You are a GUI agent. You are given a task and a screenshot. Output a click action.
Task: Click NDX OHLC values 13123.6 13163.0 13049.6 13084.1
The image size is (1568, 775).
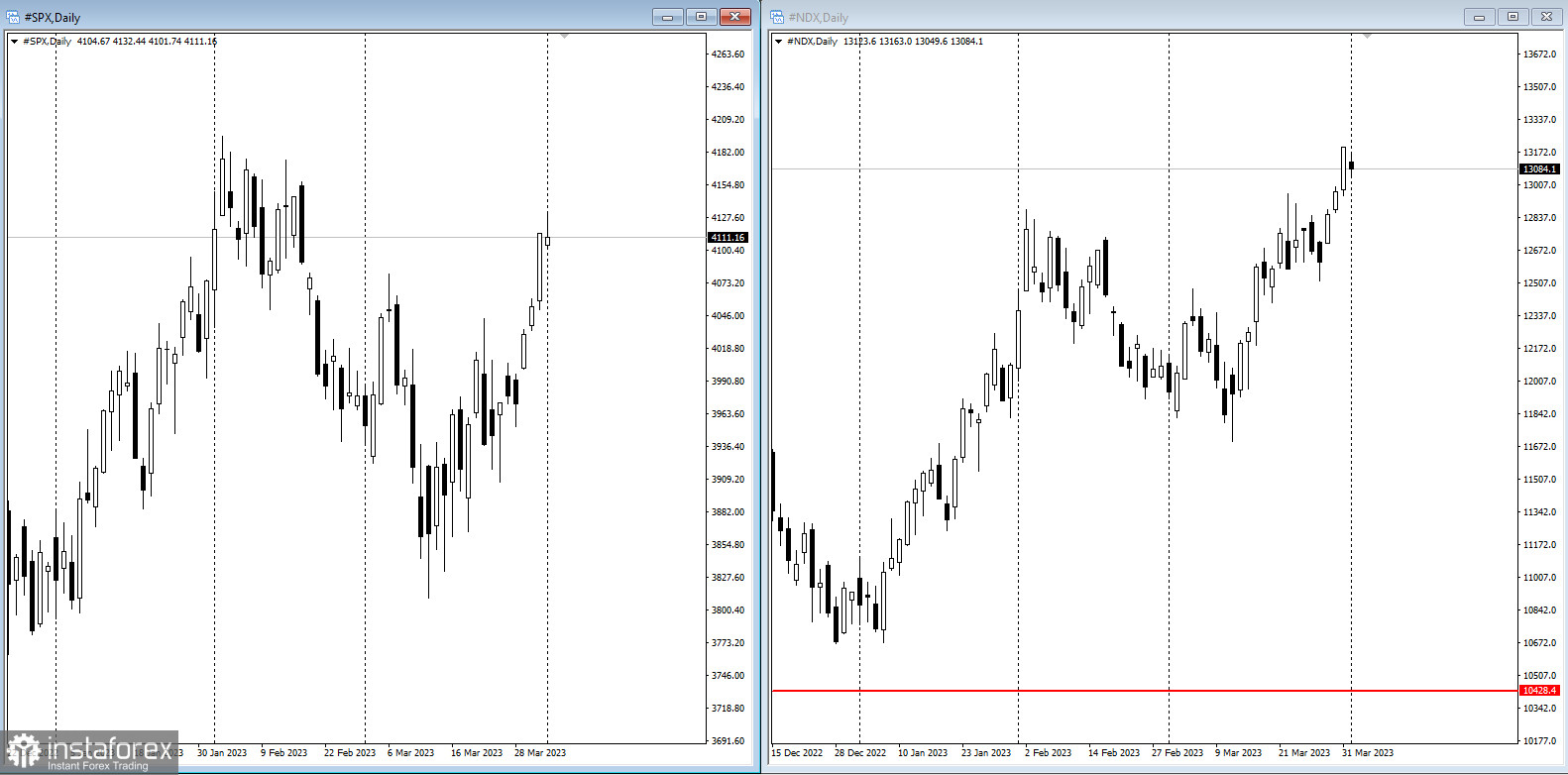pyautogui.click(x=913, y=42)
